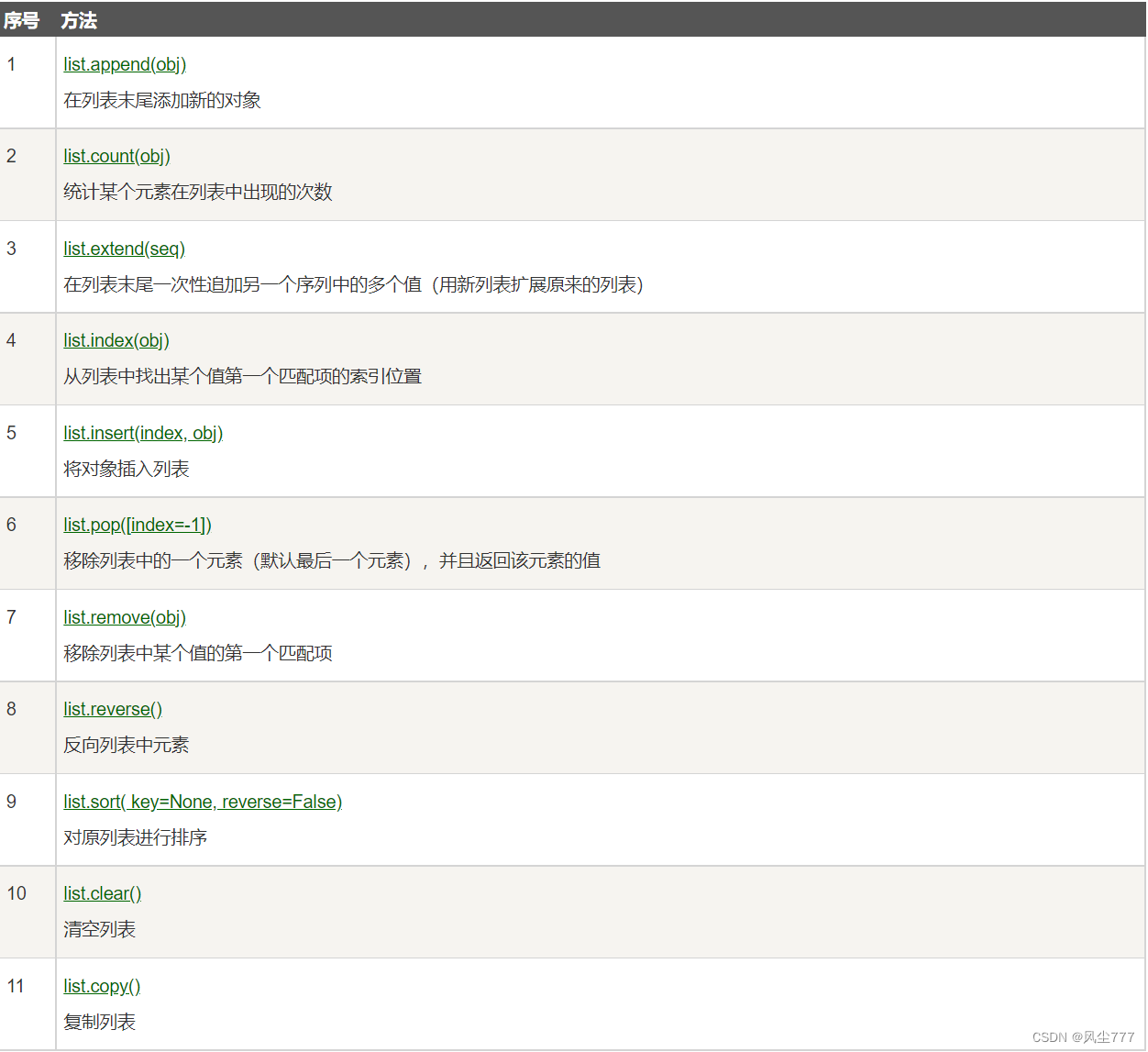Click description 移除列表中某个值的第一个匹配项
This screenshot has height=1052, width=1148.
click(198, 653)
